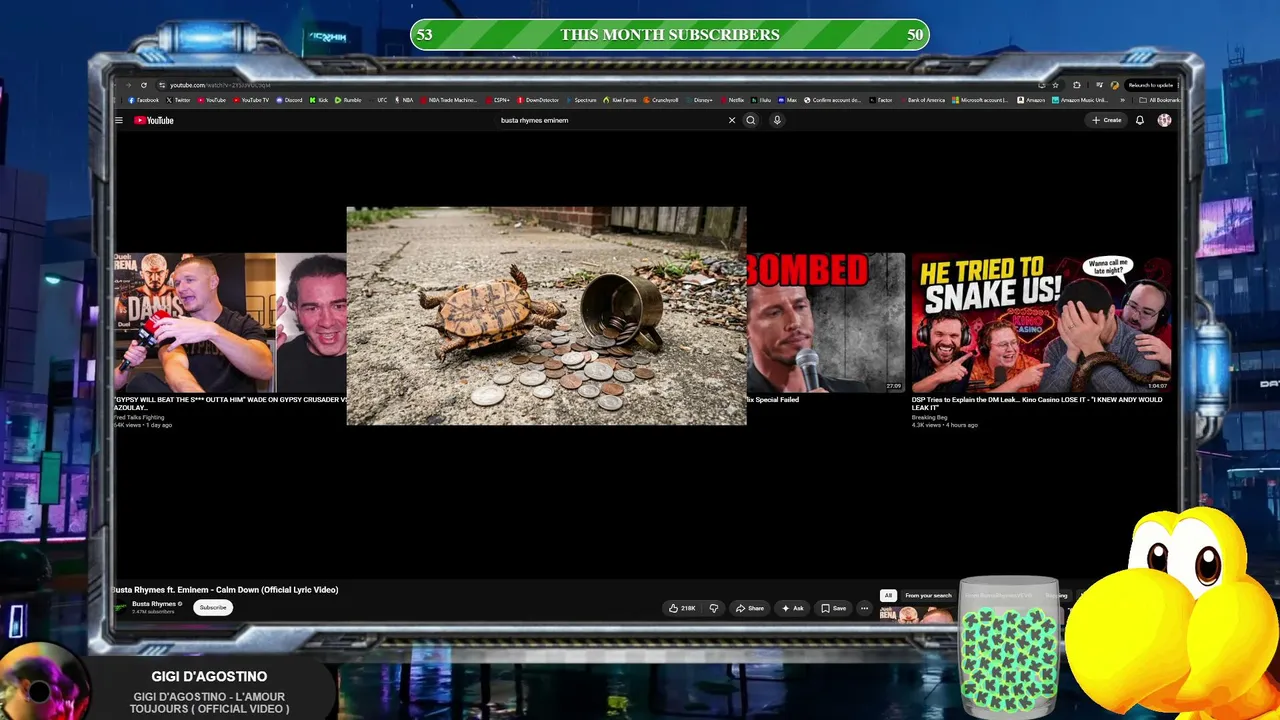Expand the All Bookmarks folder

tap(1160, 100)
